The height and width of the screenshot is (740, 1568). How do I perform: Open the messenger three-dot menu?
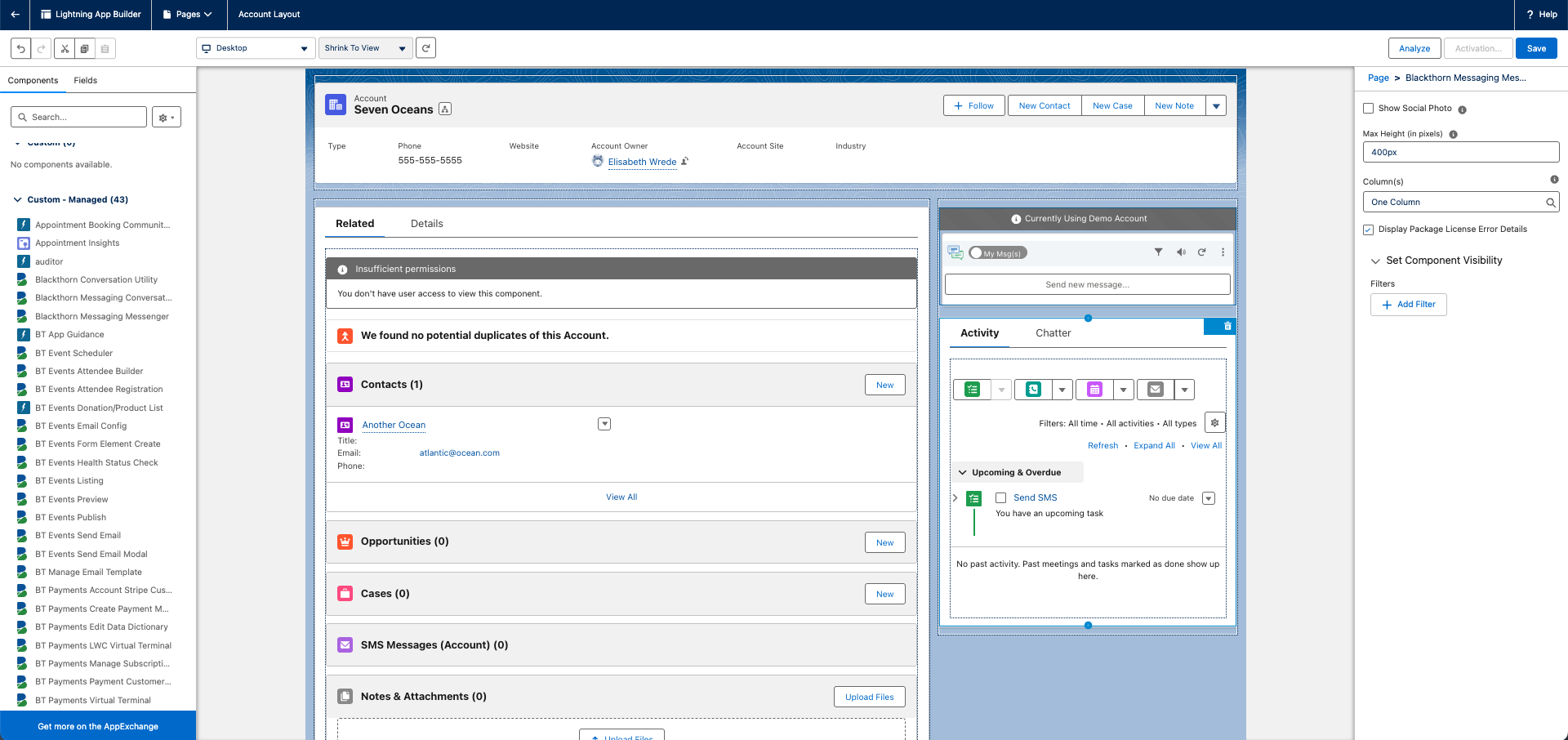tap(1223, 252)
